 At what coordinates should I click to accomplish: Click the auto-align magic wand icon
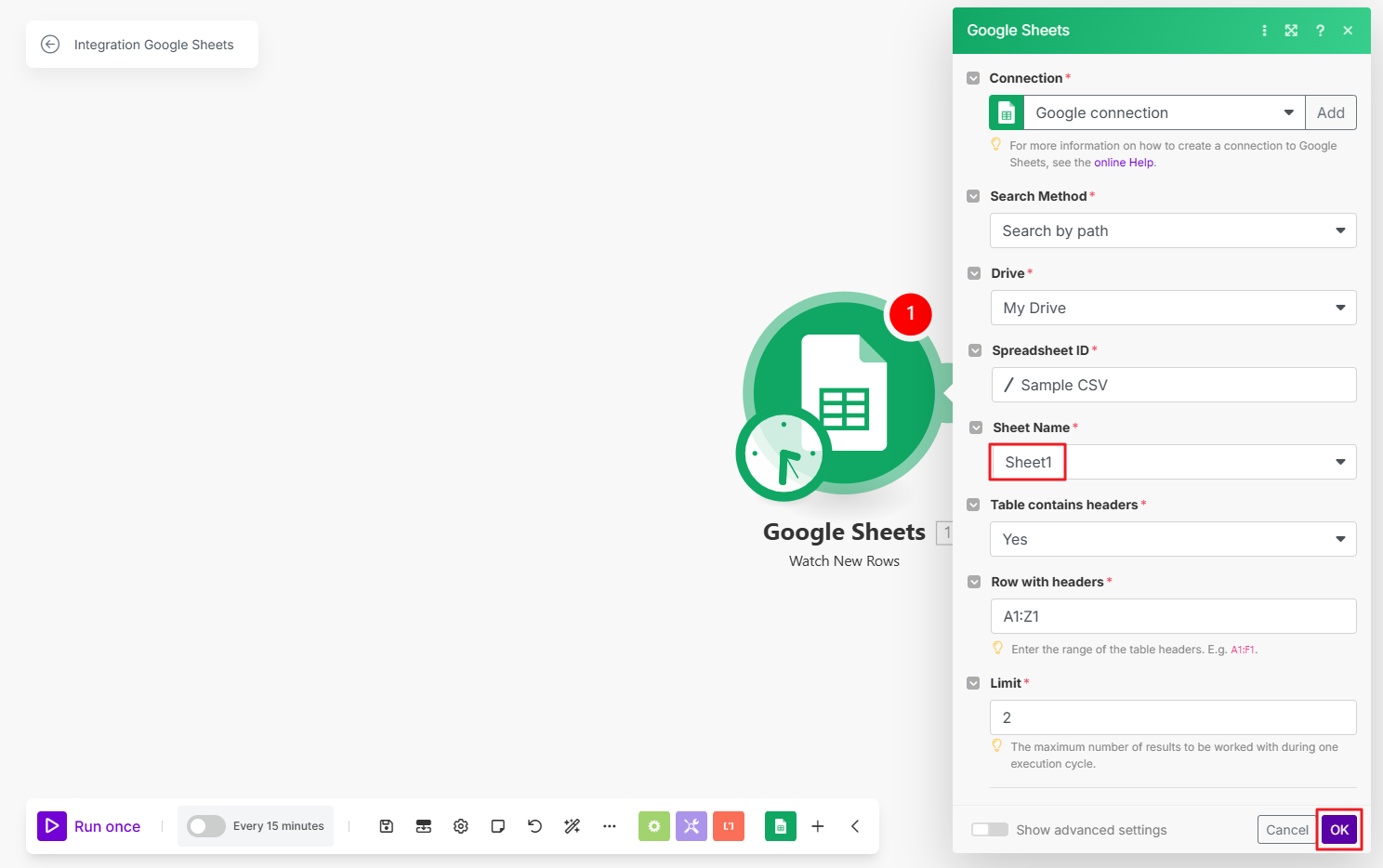click(573, 826)
